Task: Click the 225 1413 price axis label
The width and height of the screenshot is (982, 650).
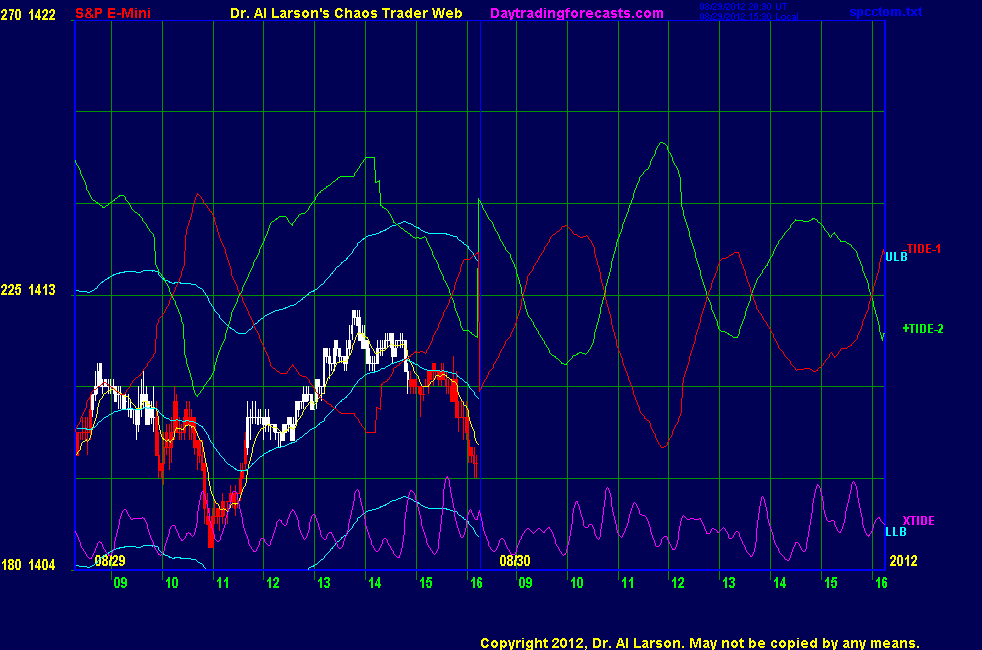Action: click(x=28, y=290)
